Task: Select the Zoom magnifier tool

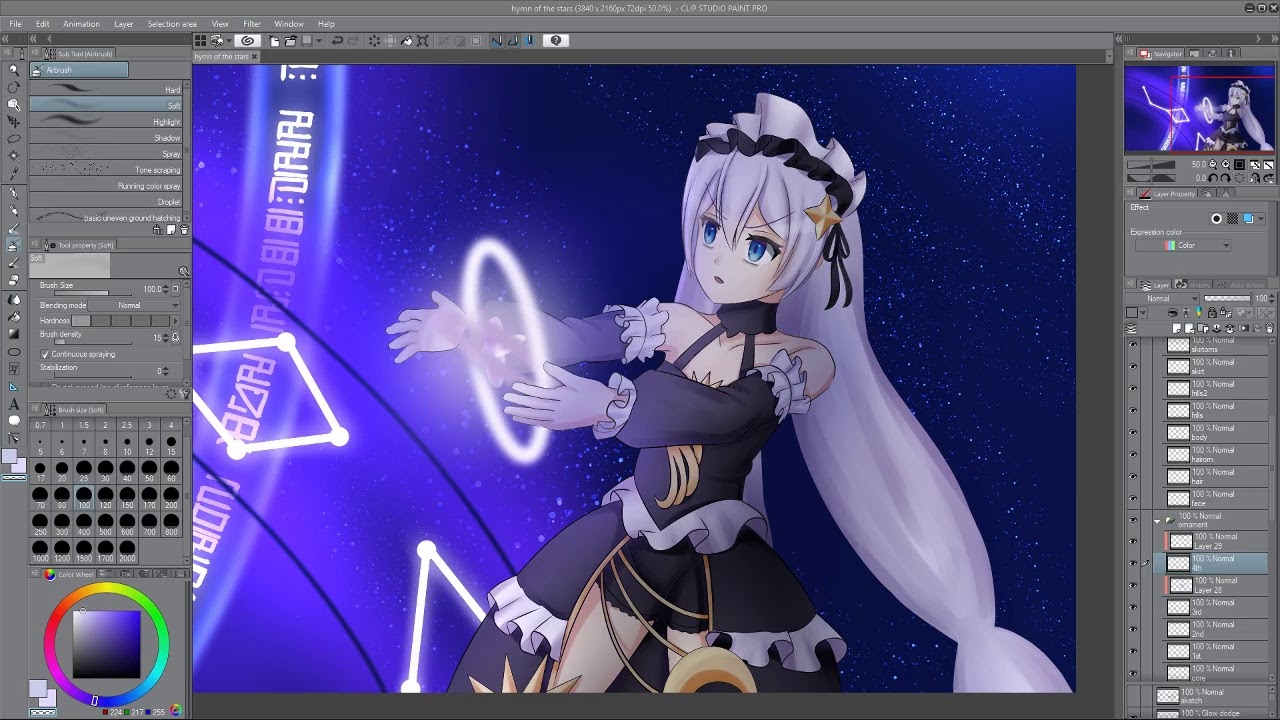Action: pyautogui.click(x=14, y=69)
